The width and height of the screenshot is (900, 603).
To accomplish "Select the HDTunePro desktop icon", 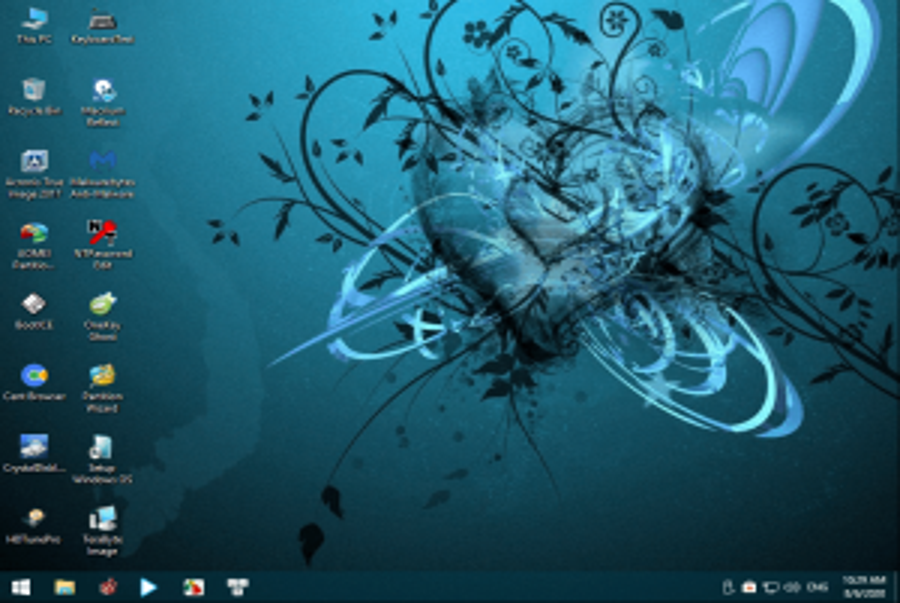I will point(34,526).
